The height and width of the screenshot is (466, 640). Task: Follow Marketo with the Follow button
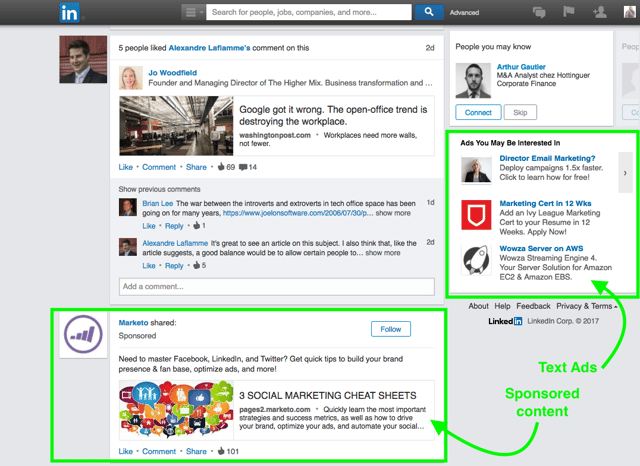(x=391, y=329)
